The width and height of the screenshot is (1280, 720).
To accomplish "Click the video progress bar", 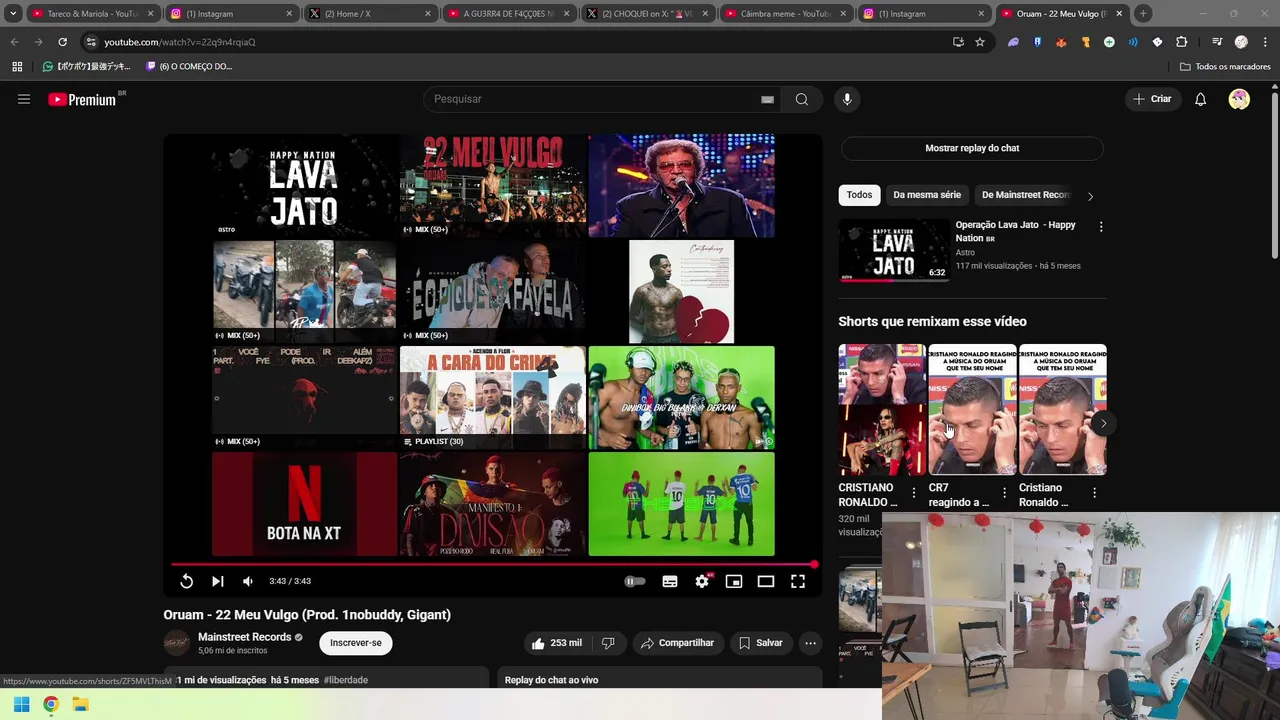I will [493, 564].
